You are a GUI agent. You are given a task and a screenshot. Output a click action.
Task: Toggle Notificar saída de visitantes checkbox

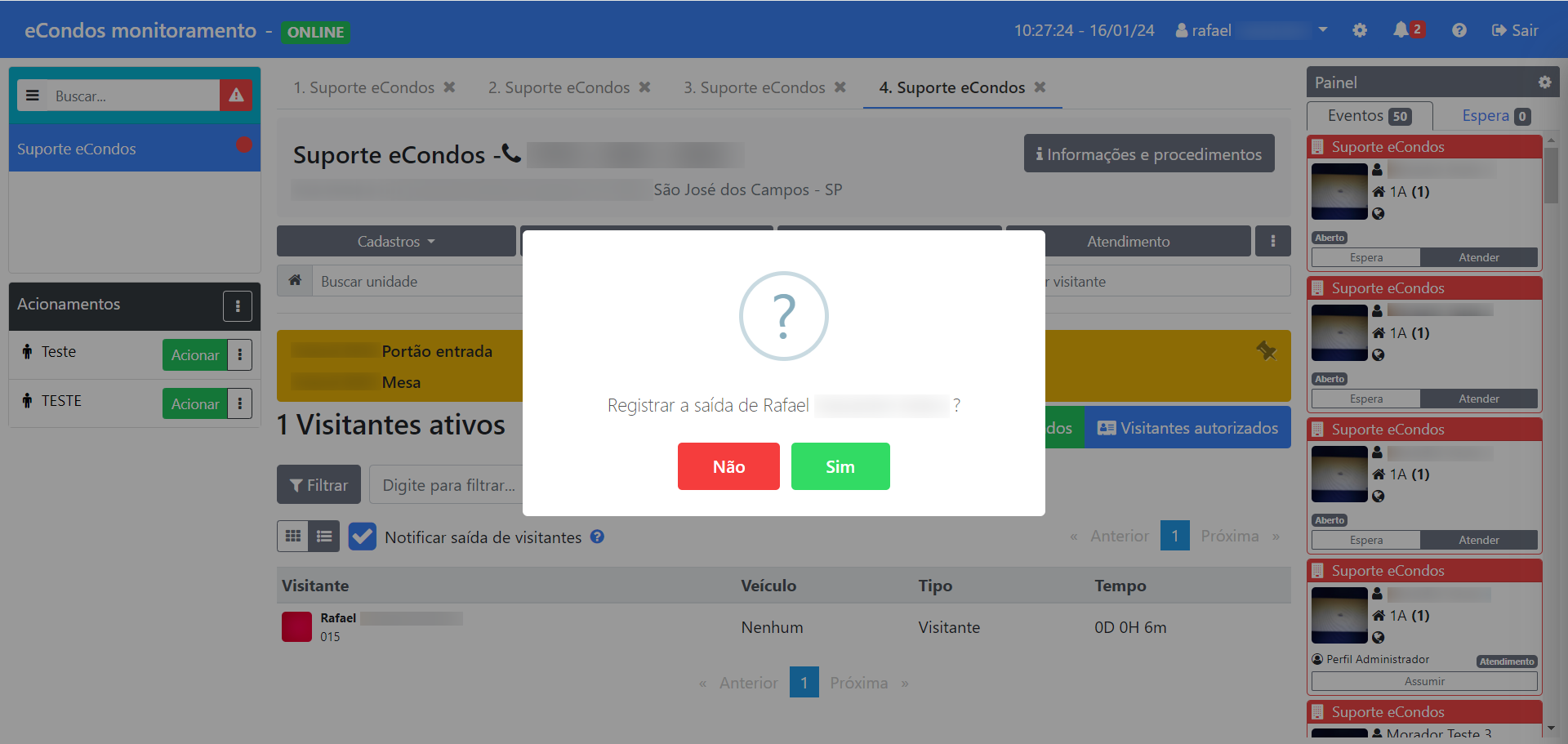coord(362,537)
